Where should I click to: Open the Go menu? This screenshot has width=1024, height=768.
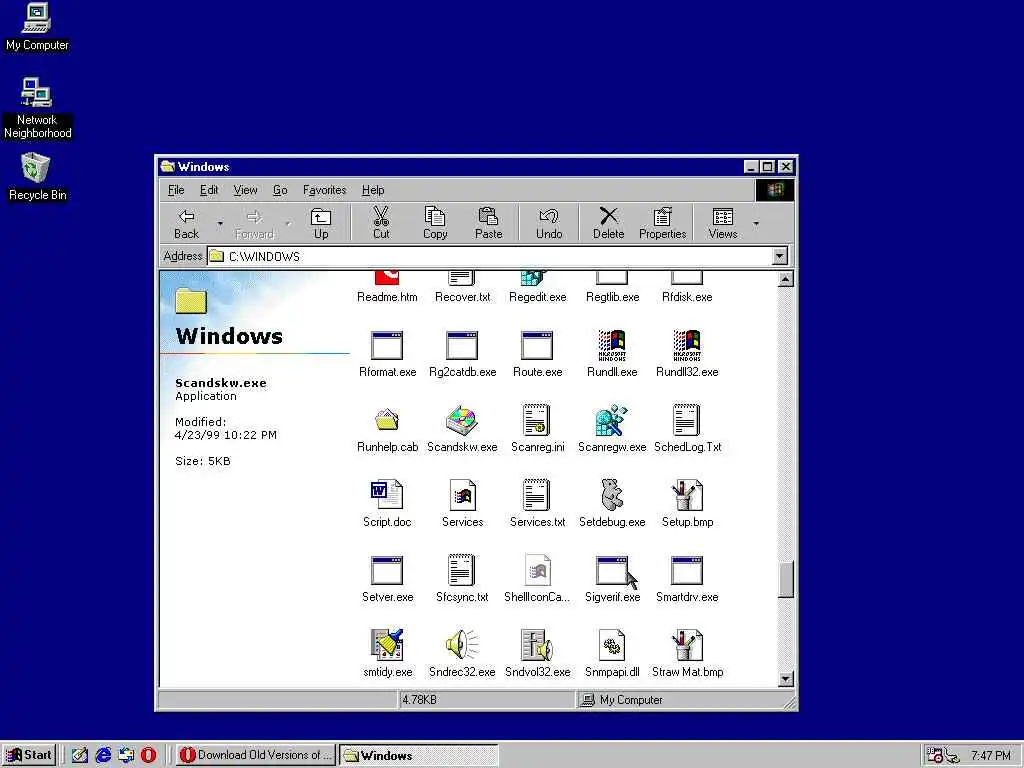pos(280,190)
